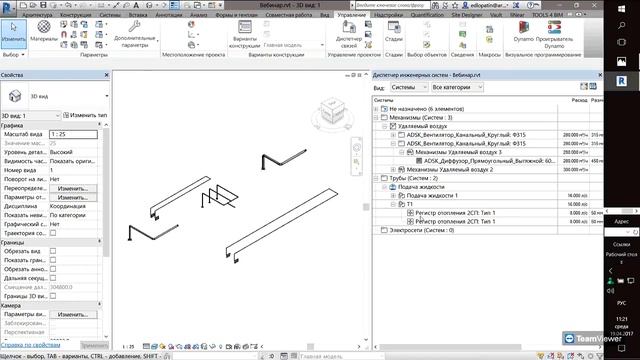Toggle the Обрезать вид checkbox
This screenshot has height=360, width=640.
coord(53,251)
